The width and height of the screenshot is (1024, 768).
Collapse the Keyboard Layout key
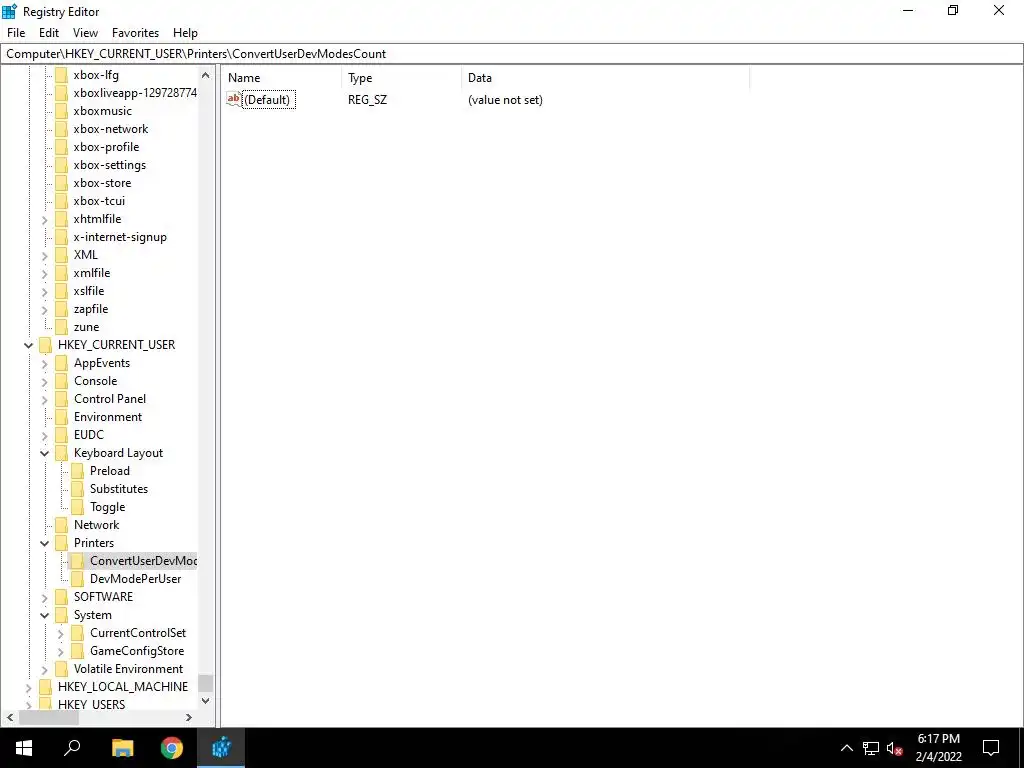click(44, 453)
